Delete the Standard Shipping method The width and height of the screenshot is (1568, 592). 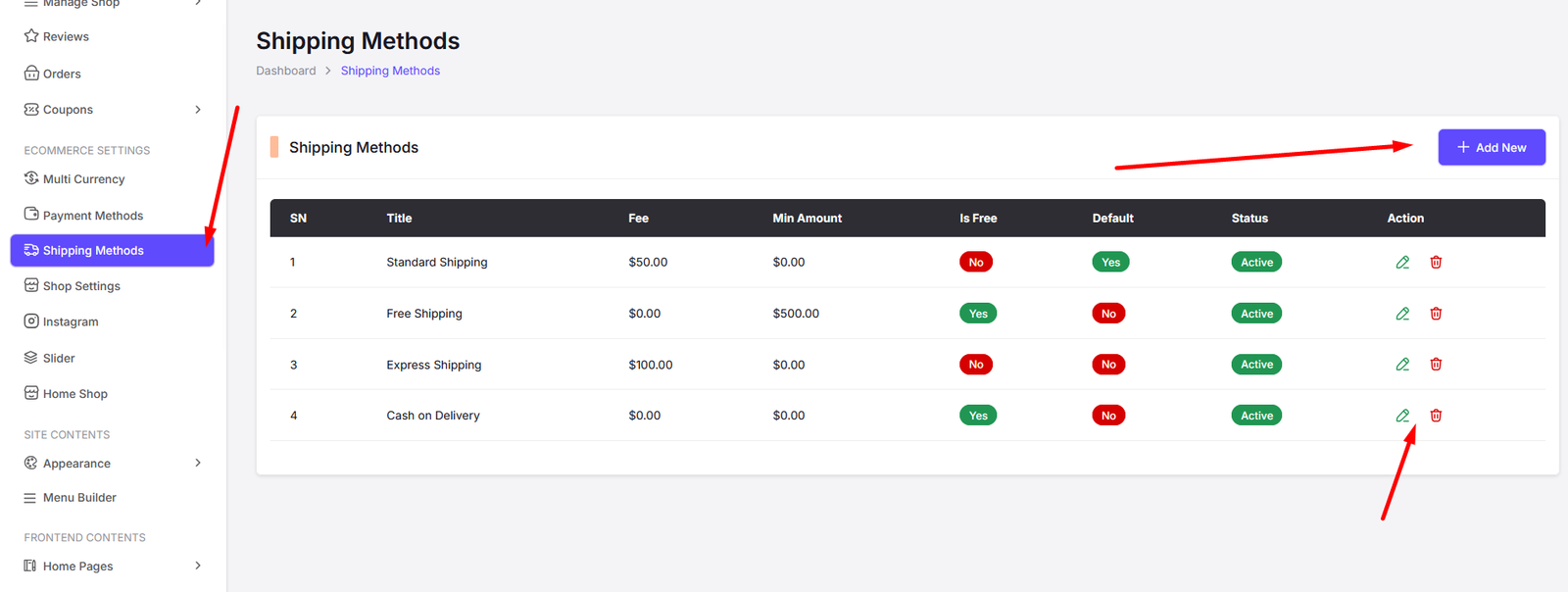click(x=1436, y=263)
